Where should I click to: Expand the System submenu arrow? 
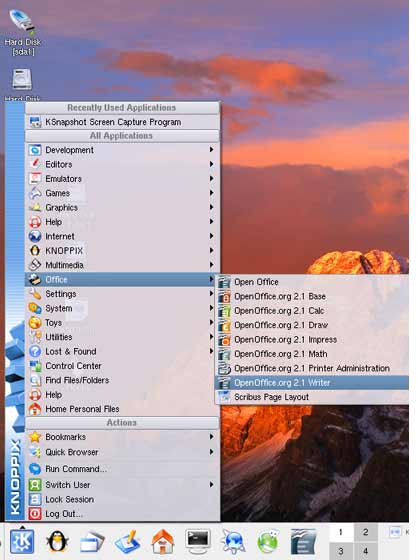(x=211, y=308)
